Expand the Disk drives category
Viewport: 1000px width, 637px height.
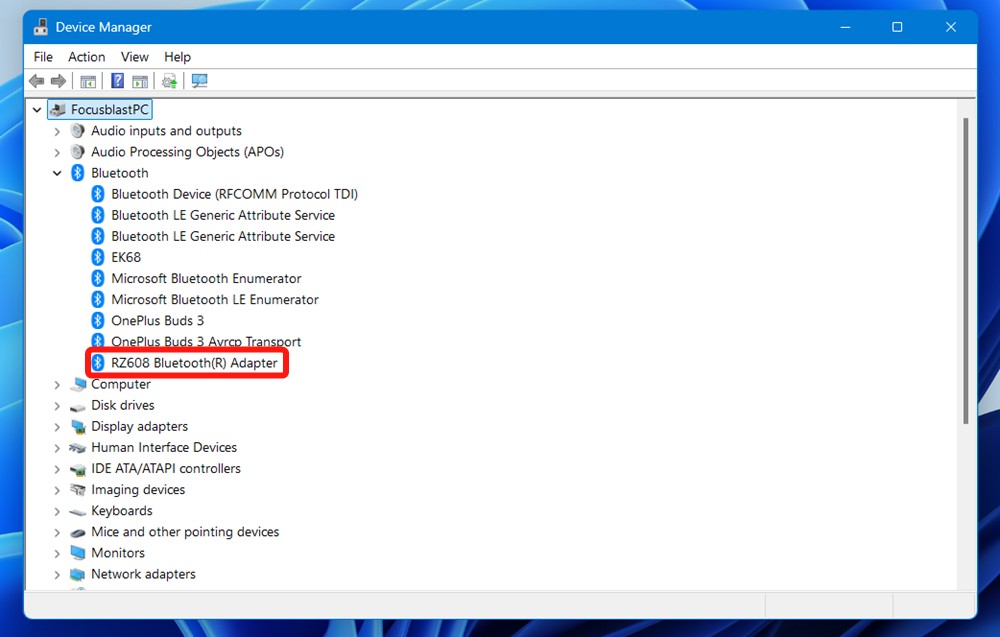57,405
